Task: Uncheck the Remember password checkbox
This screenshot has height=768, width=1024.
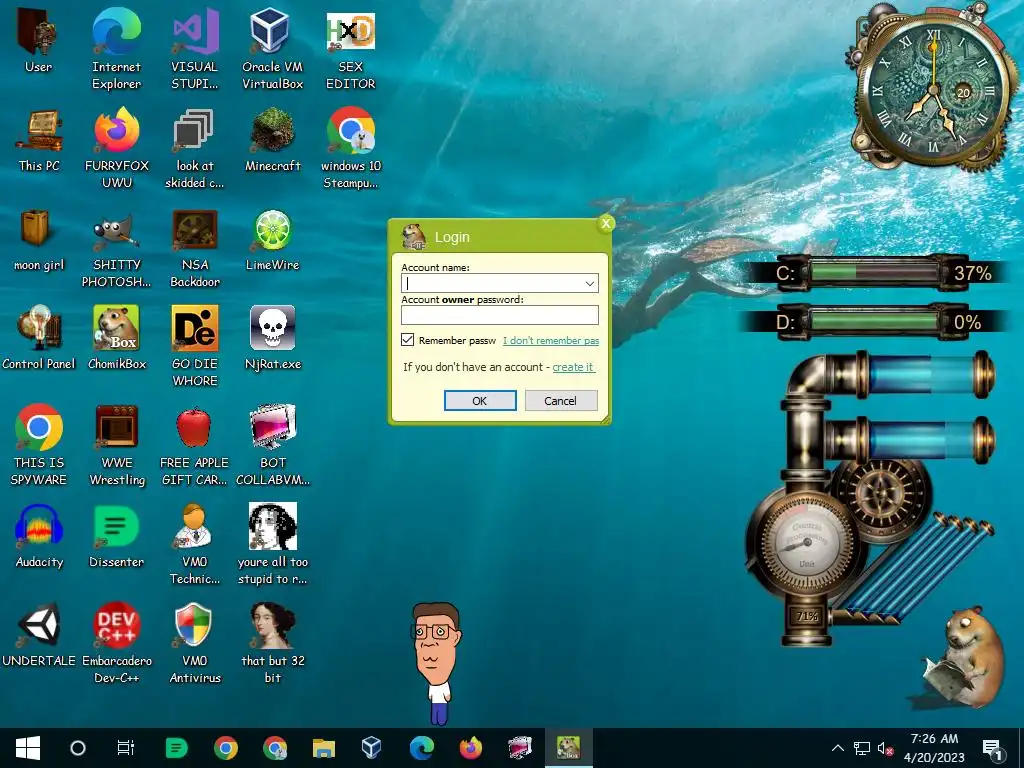Action: point(408,340)
